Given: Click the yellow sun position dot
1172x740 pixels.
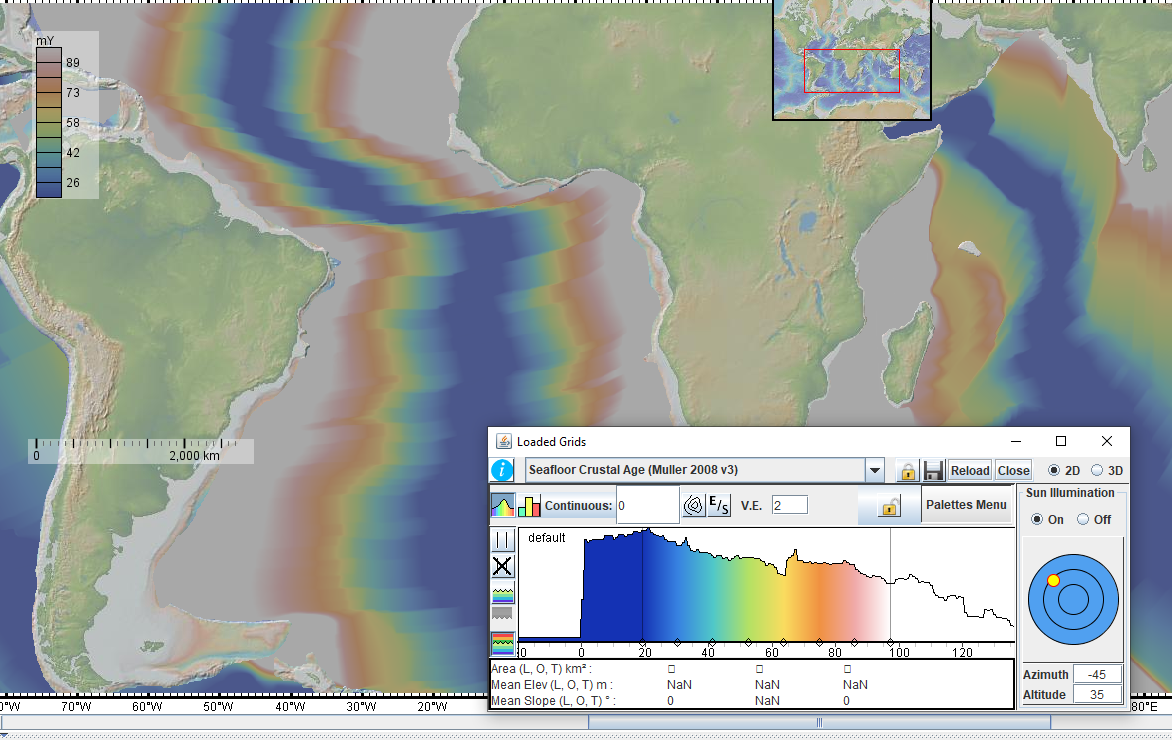Looking at the screenshot, I should point(1053,580).
